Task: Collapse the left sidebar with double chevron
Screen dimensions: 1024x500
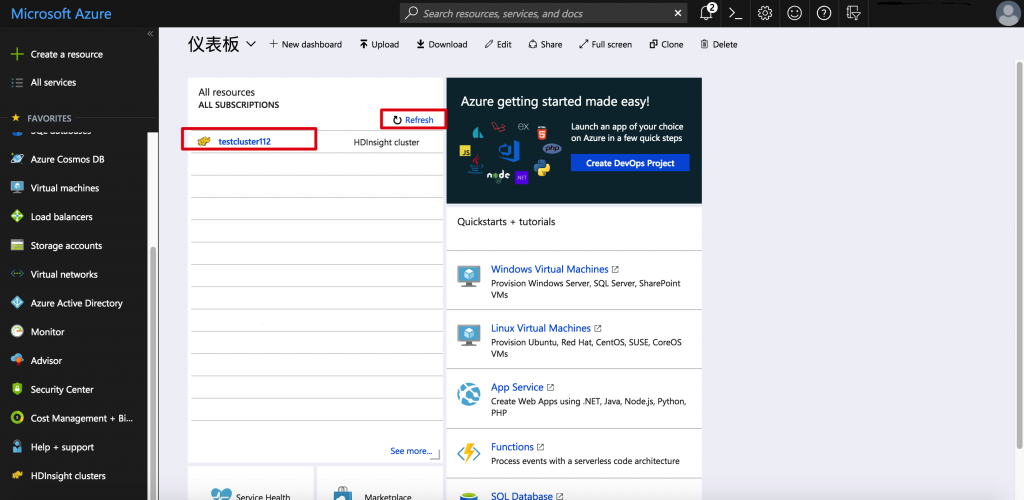Action: click(x=150, y=33)
